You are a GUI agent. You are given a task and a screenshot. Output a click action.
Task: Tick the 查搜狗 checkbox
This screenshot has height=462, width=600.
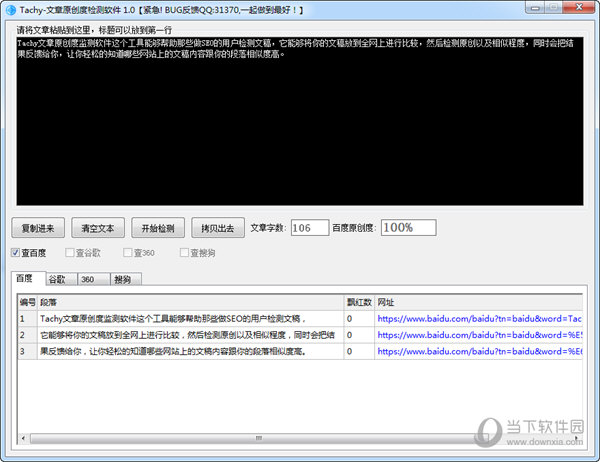pyautogui.click(x=184, y=253)
